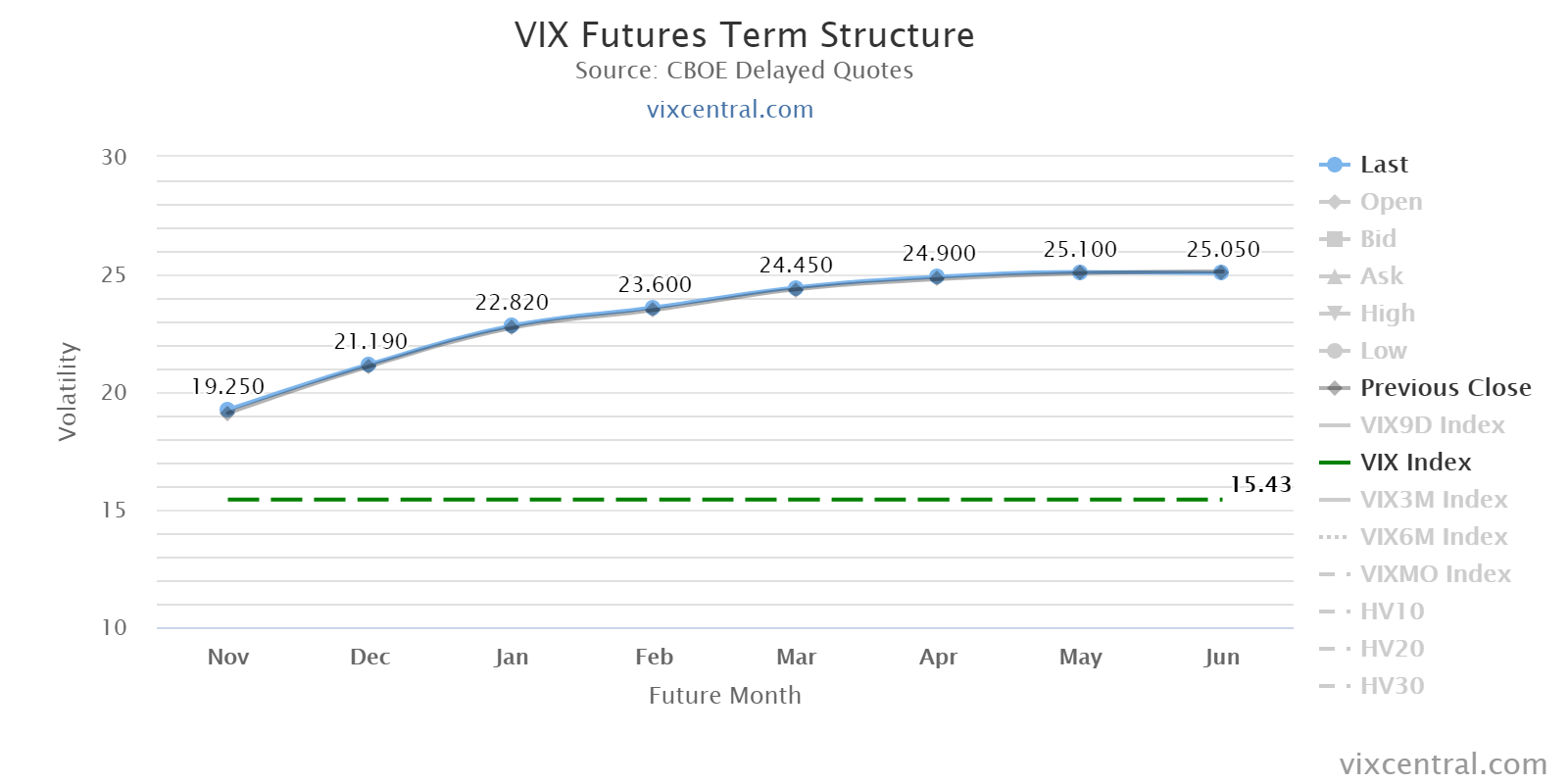The height and width of the screenshot is (784, 1568).
Task: Click the Low circle legend icon
Action: coord(1335,351)
